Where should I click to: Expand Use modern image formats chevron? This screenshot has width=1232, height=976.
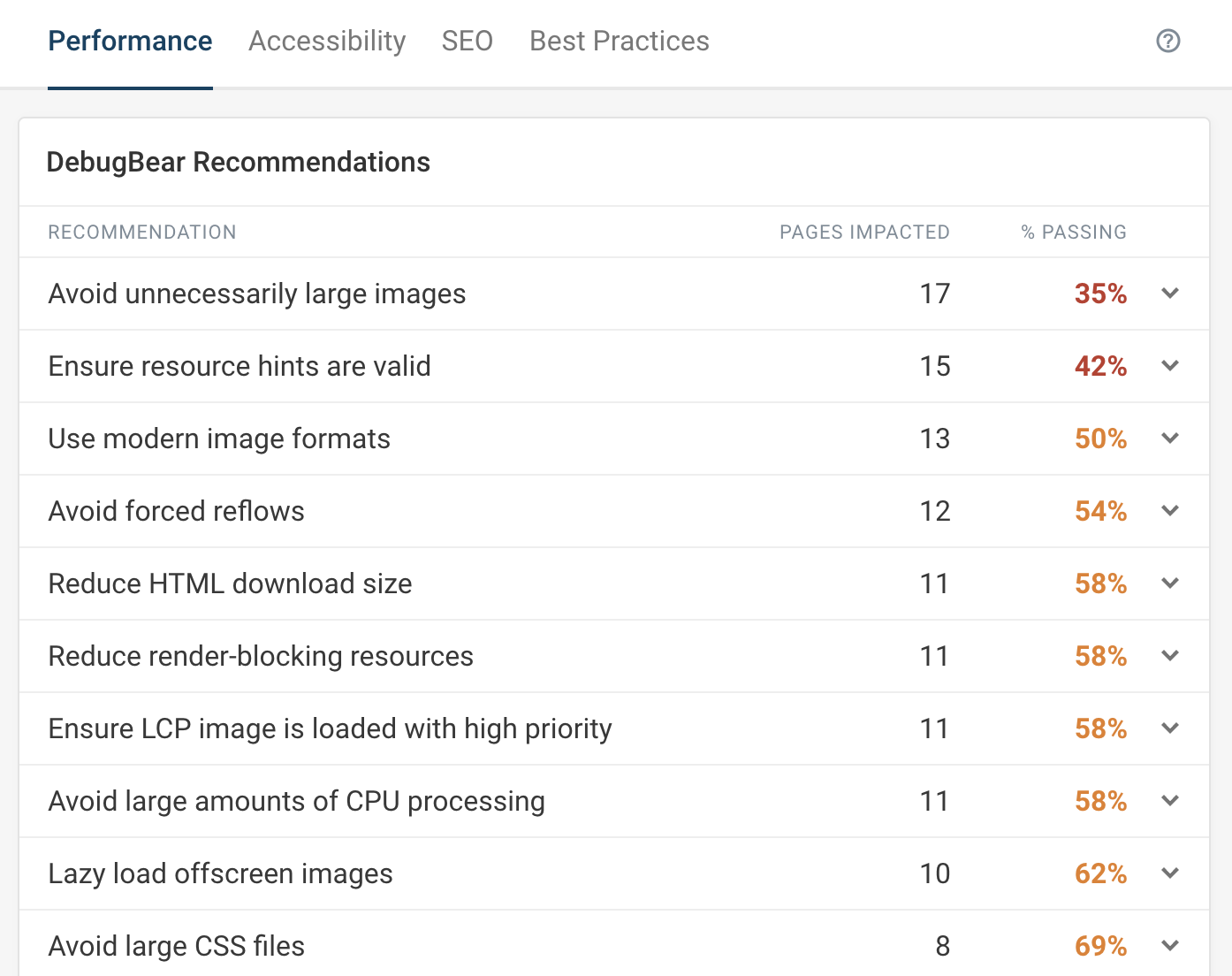click(1170, 438)
